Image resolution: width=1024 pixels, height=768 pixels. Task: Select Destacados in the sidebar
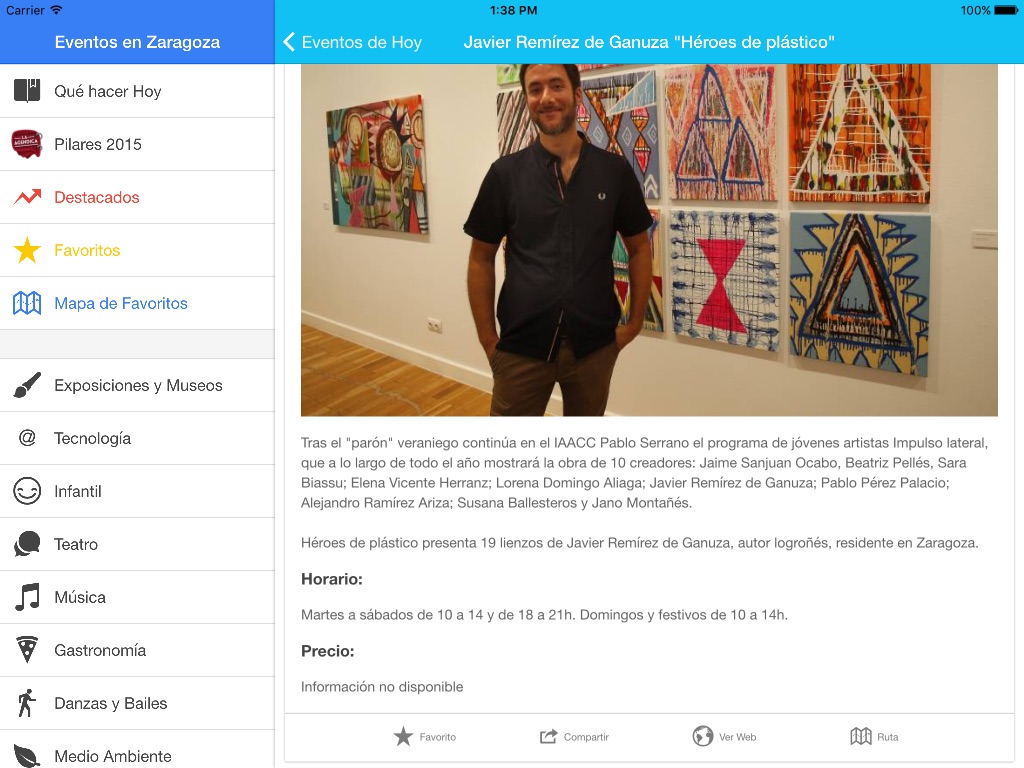pyautogui.click(x=97, y=197)
